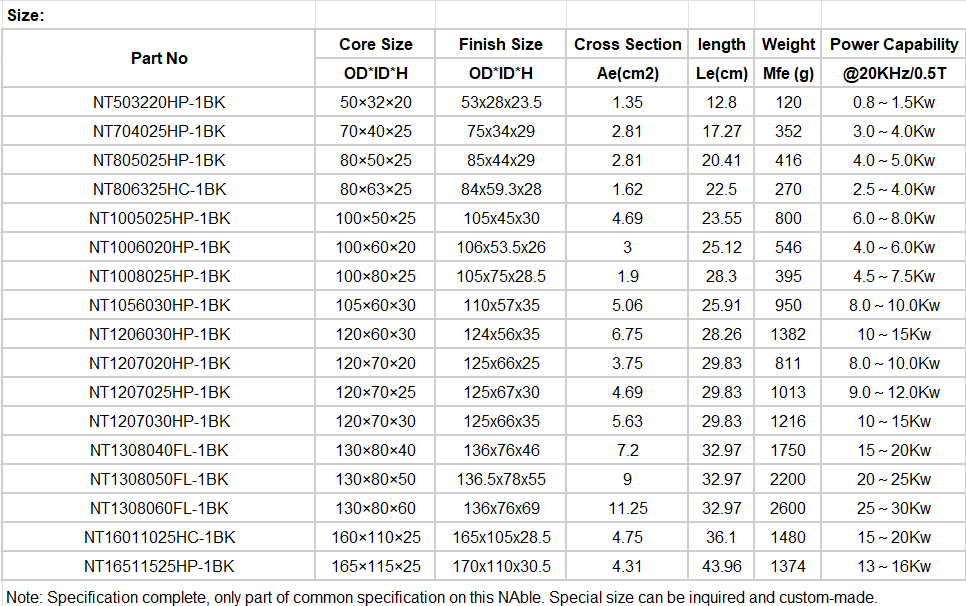The width and height of the screenshot is (966, 606).
Task: Click the @20KHz/0.5T subheader cell
Action: 894,73
